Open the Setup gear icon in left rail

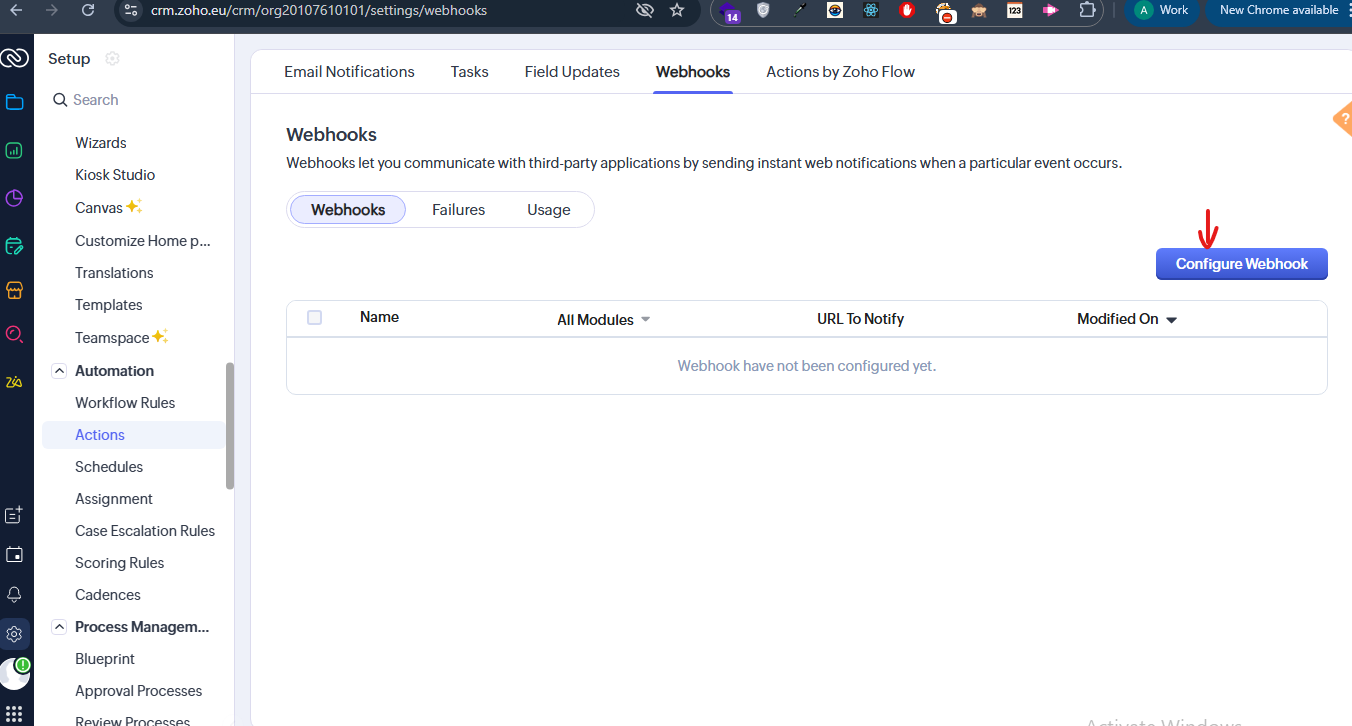click(x=15, y=633)
